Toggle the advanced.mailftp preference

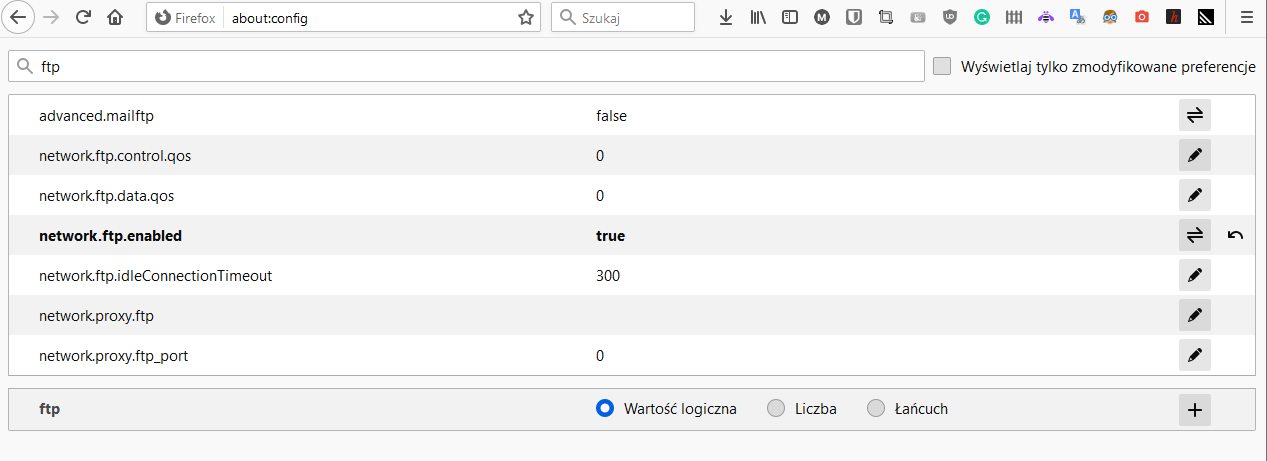tap(1195, 115)
